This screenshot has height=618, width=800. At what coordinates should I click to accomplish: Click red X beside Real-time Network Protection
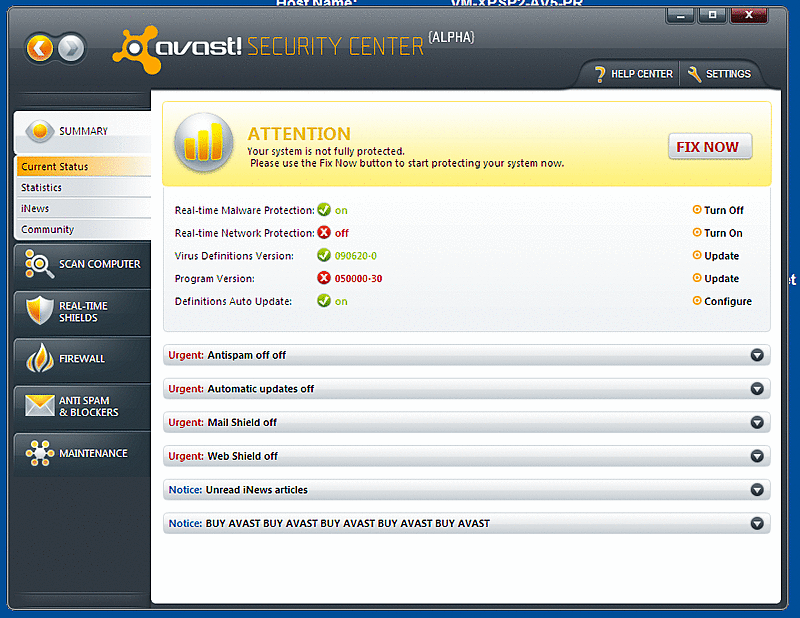pos(324,233)
